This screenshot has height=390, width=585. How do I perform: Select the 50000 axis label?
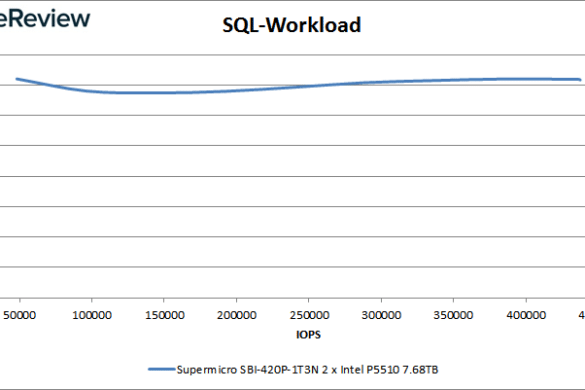point(19,315)
